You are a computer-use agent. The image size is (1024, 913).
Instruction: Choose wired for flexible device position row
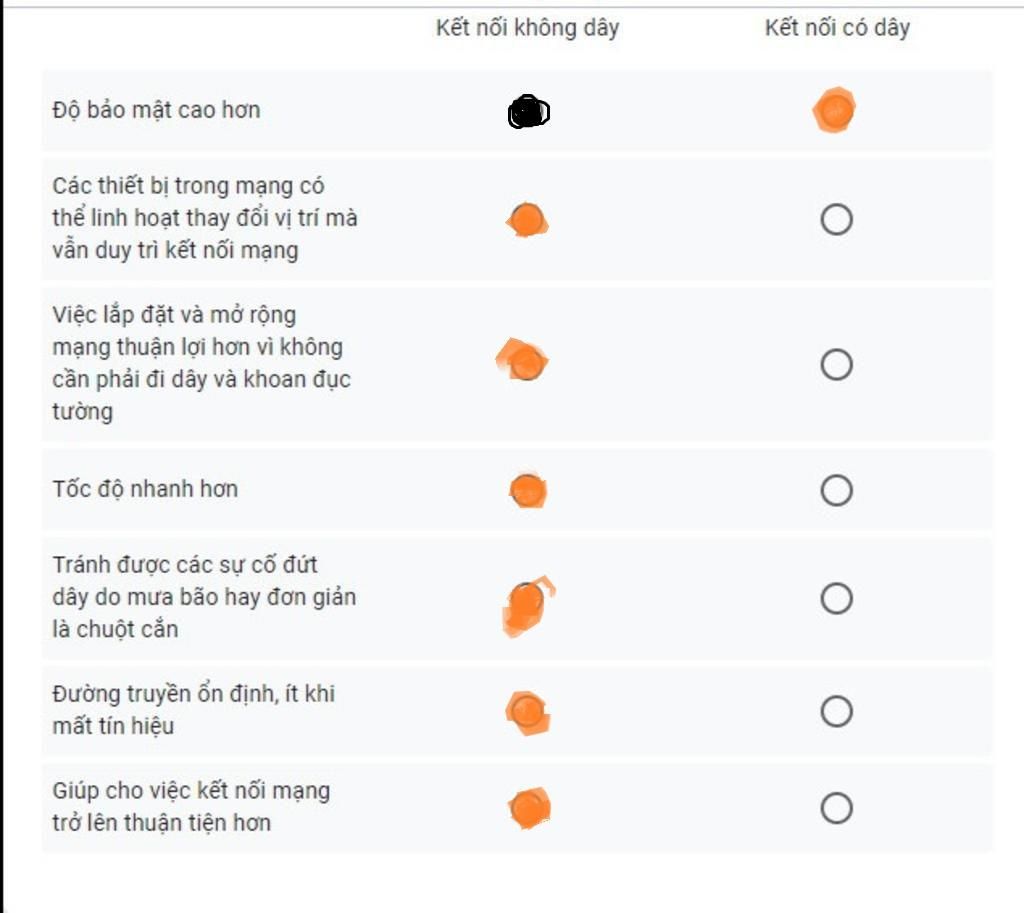837,219
